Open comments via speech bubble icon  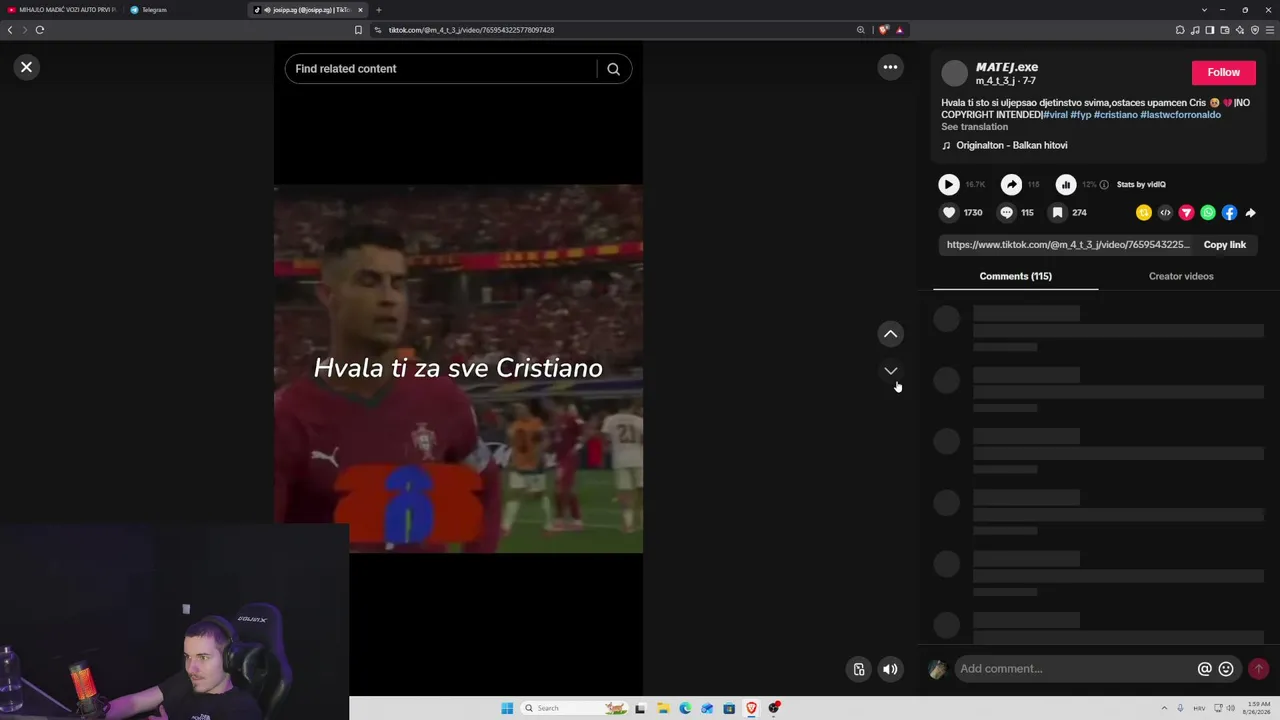[1007, 212]
